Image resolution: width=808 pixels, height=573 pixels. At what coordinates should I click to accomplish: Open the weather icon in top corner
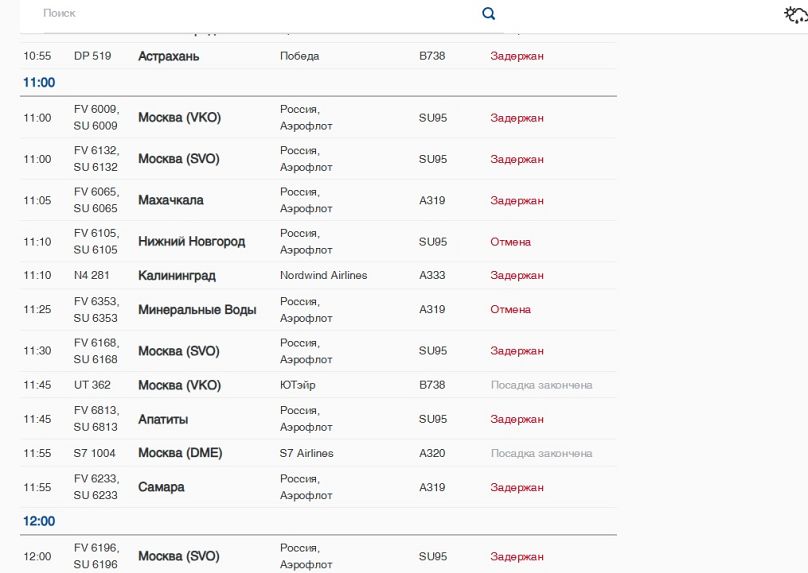click(795, 14)
